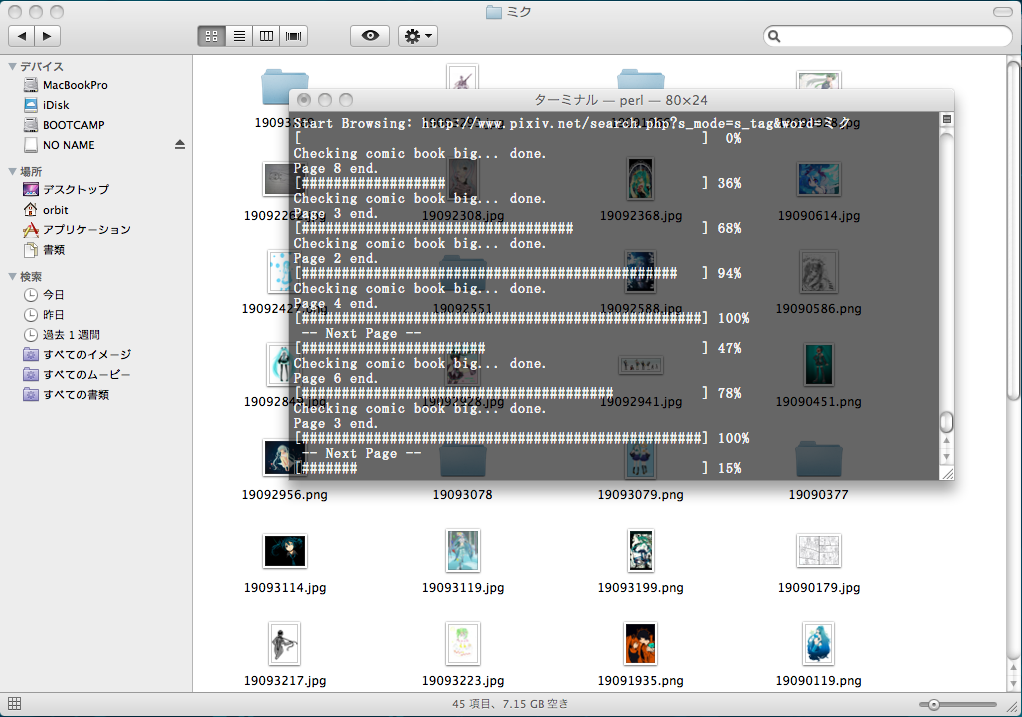Screen dimensions: 1022x717
Task: Select thumbnail 19093217.jpg
Action: pyautogui.click(x=284, y=643)
